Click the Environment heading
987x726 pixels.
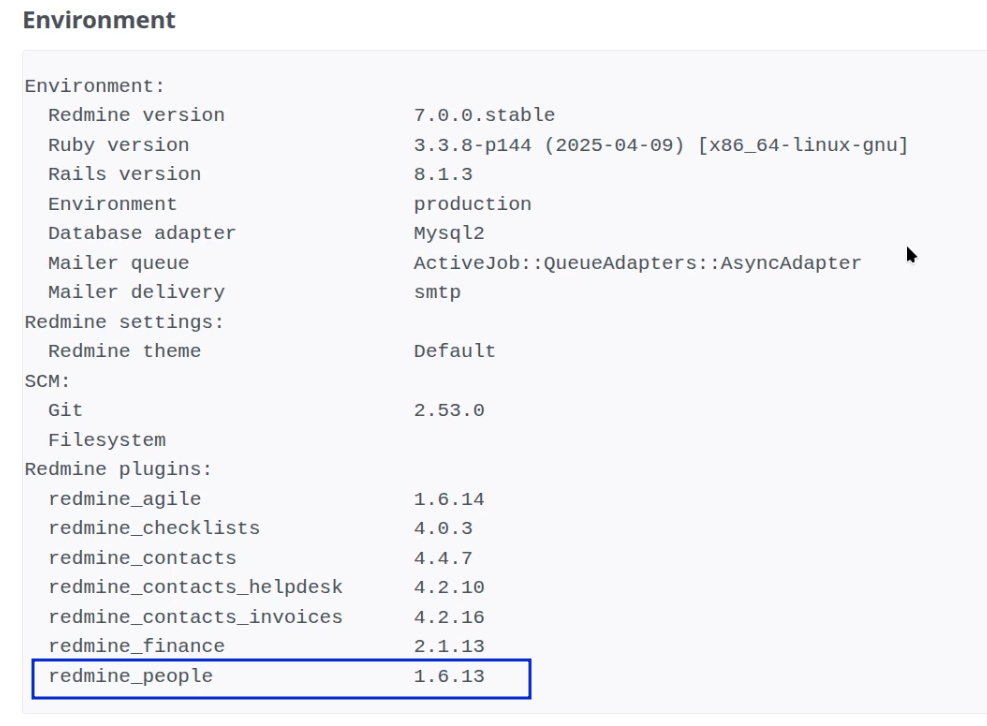(99, 20)
